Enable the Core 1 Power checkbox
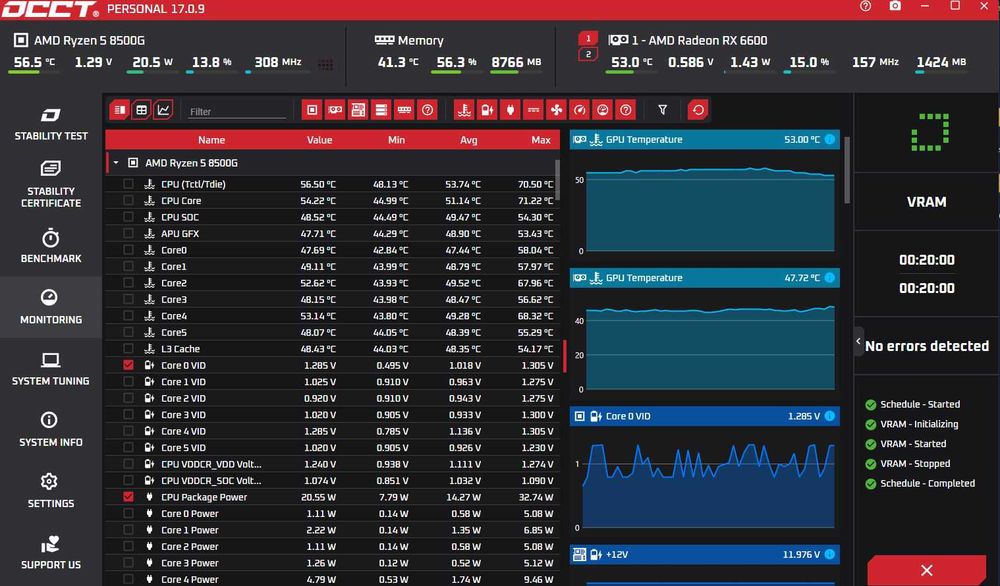Screen dimensions: 1000x586 [x=128, y=530]
